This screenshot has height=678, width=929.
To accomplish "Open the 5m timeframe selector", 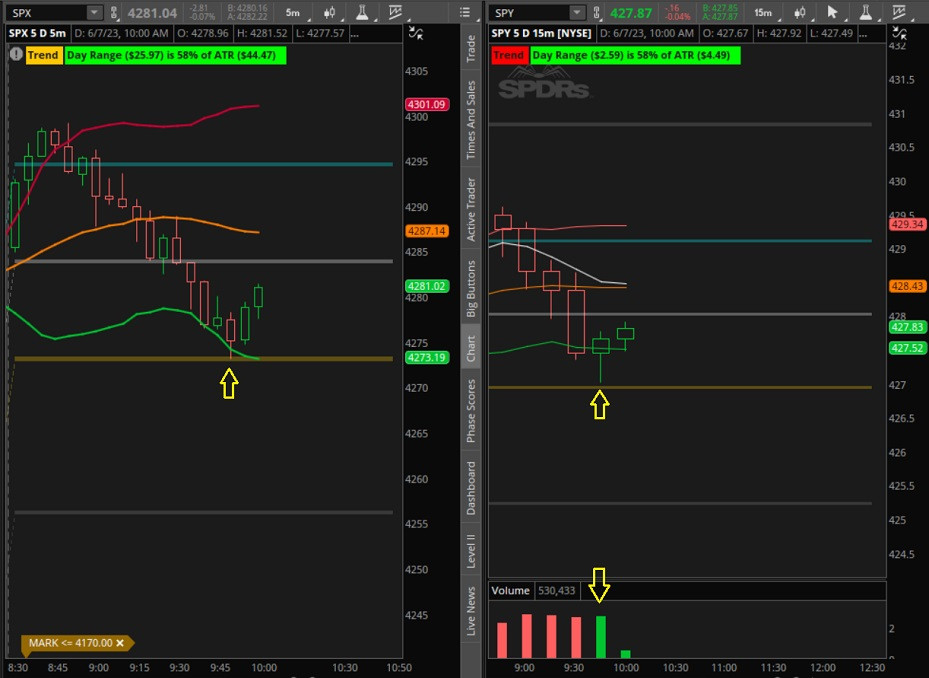I will click(293, 12).
